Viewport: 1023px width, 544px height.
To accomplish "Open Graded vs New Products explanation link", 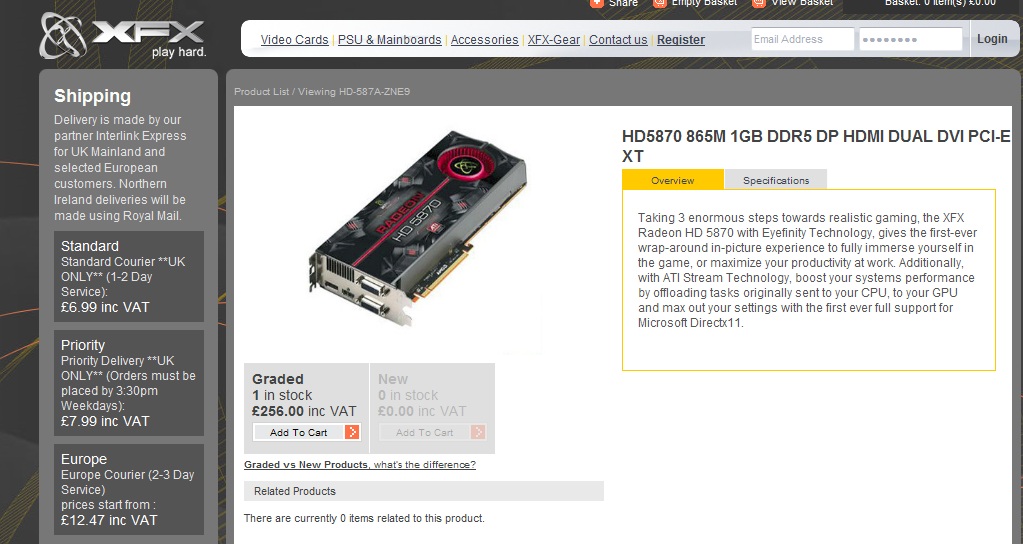I will 359,464.
